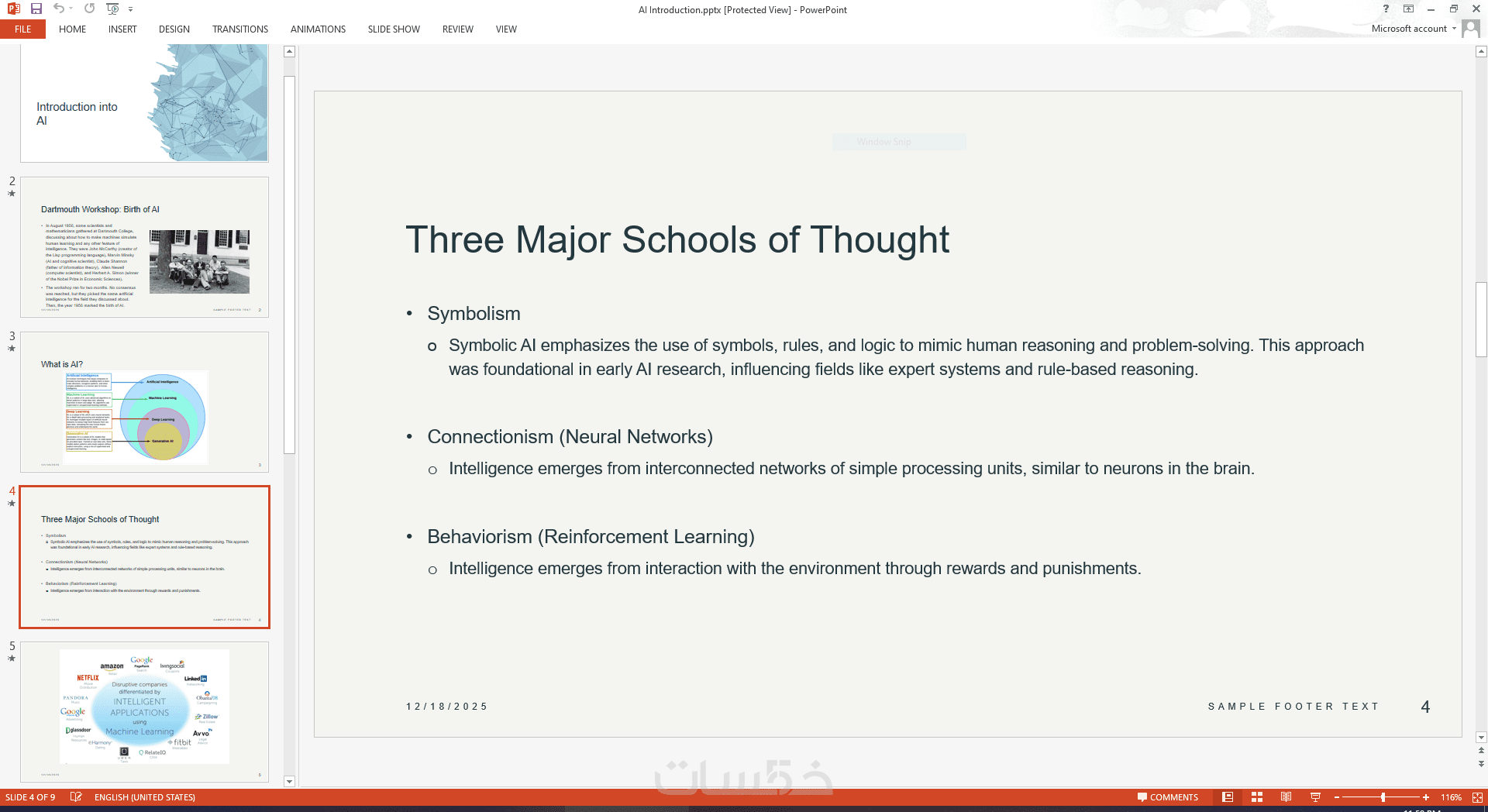Click the slide date '12/18/2025'
The width and height of the screenshot is (1488, 812).
coord(447,707)
